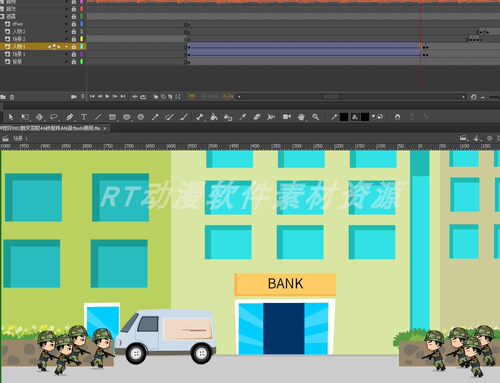Select the Pencil tool

(155, 117)
